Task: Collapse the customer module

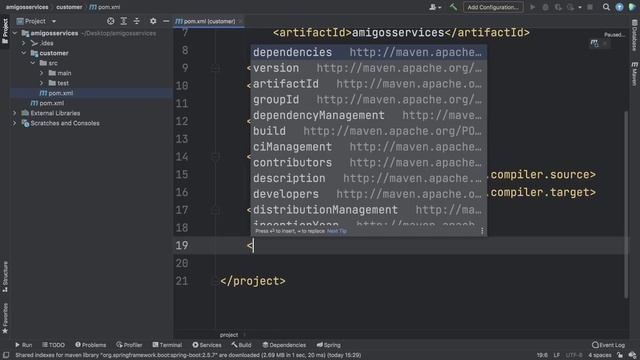Action: pyautogui.click(x=24, y=53)
